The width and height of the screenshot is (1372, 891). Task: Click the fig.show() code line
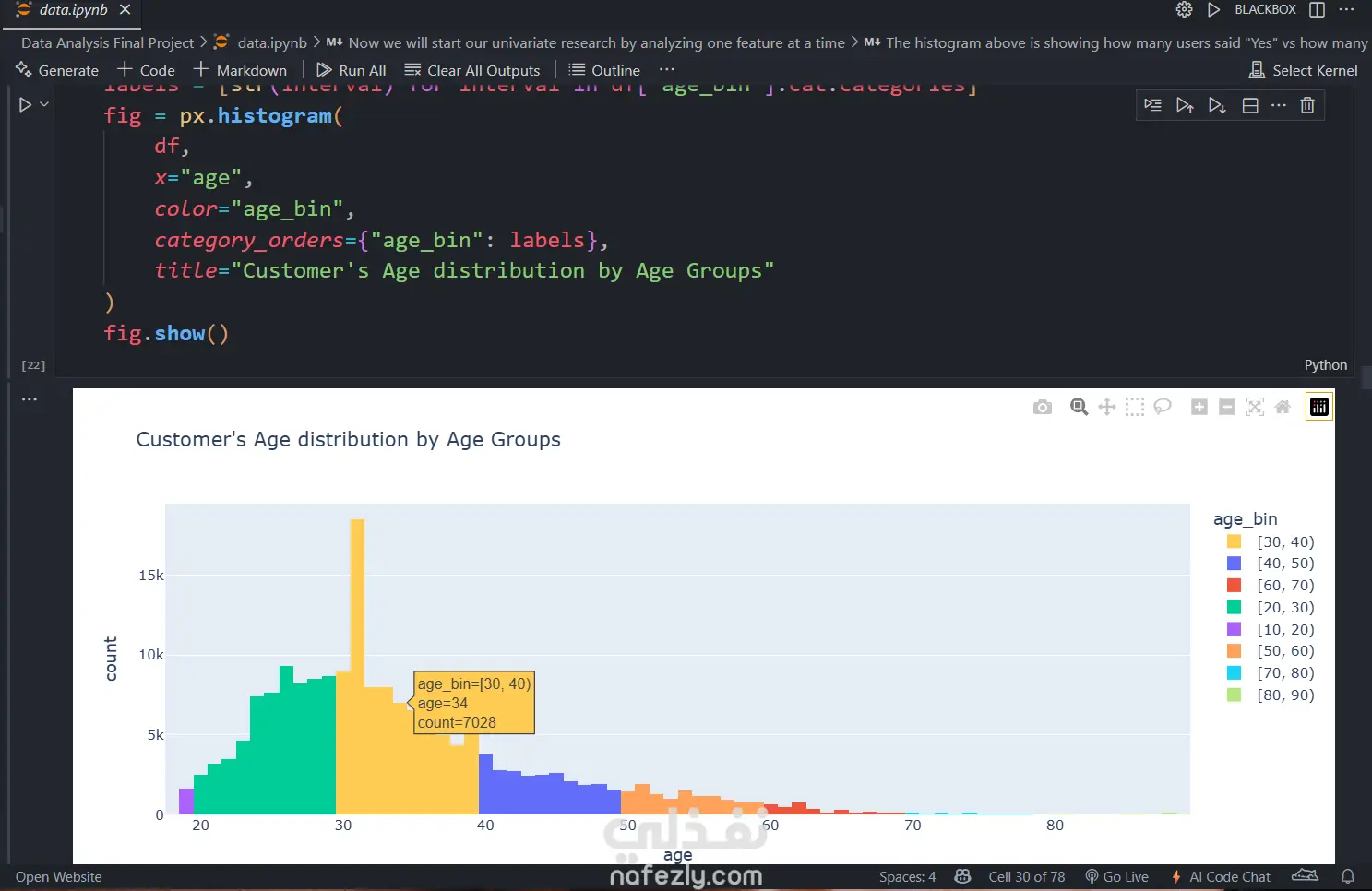point(166,334)
